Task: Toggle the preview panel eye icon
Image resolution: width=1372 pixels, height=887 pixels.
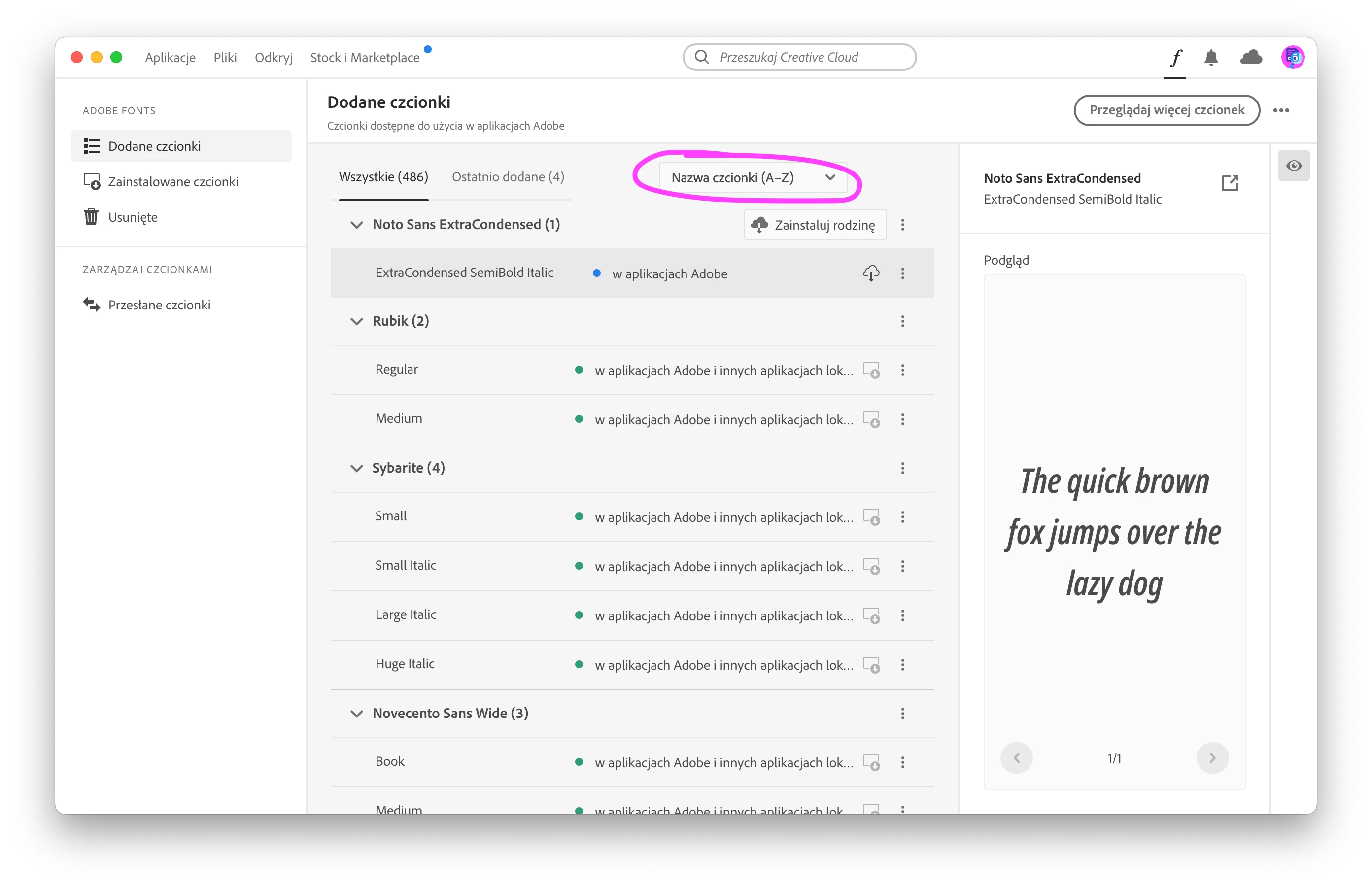Action: pos(1294,166)
